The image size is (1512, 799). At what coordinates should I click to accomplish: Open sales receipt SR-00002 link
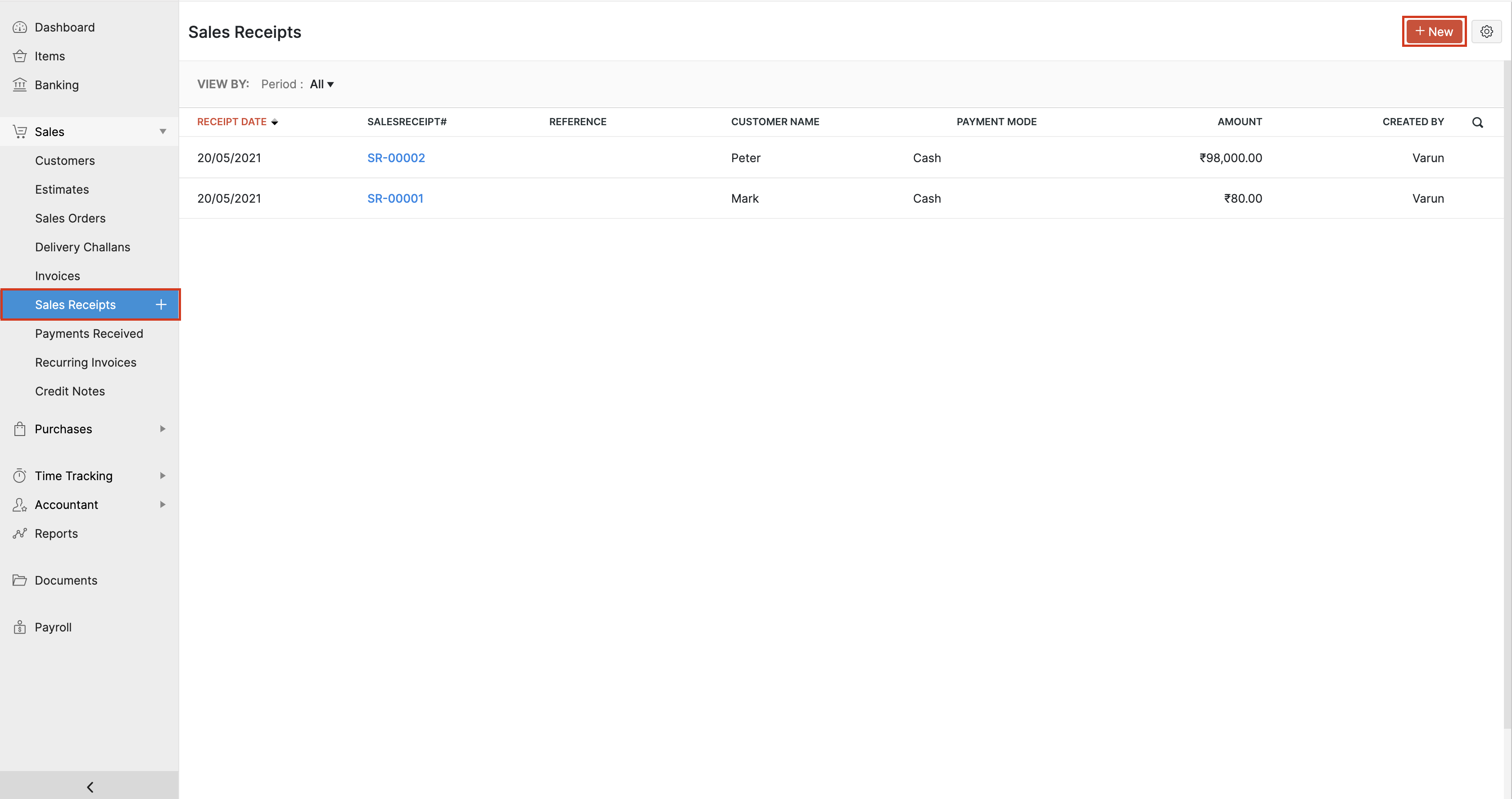tap(396, 158)
